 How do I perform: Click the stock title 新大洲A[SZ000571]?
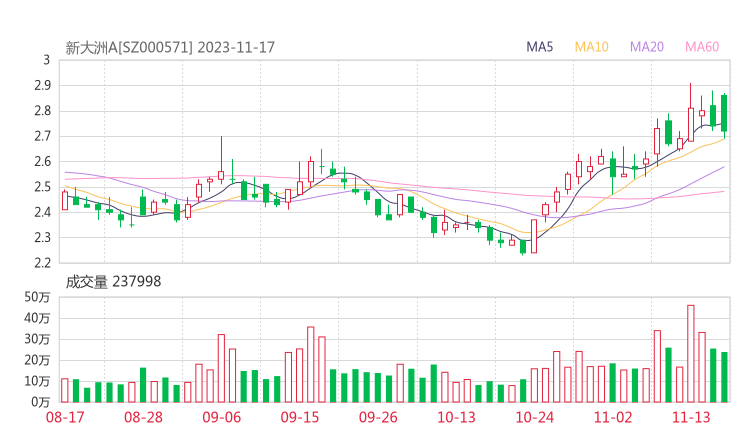click(x=129, y=48)
